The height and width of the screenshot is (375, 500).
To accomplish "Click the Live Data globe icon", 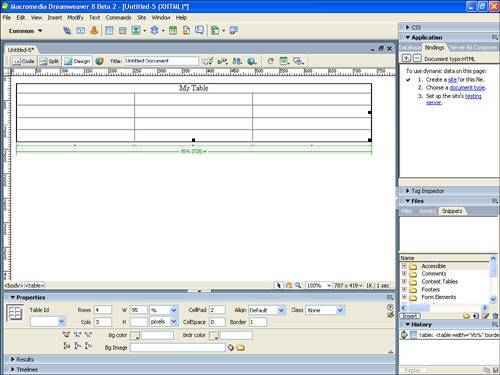I will pos(99,61).
